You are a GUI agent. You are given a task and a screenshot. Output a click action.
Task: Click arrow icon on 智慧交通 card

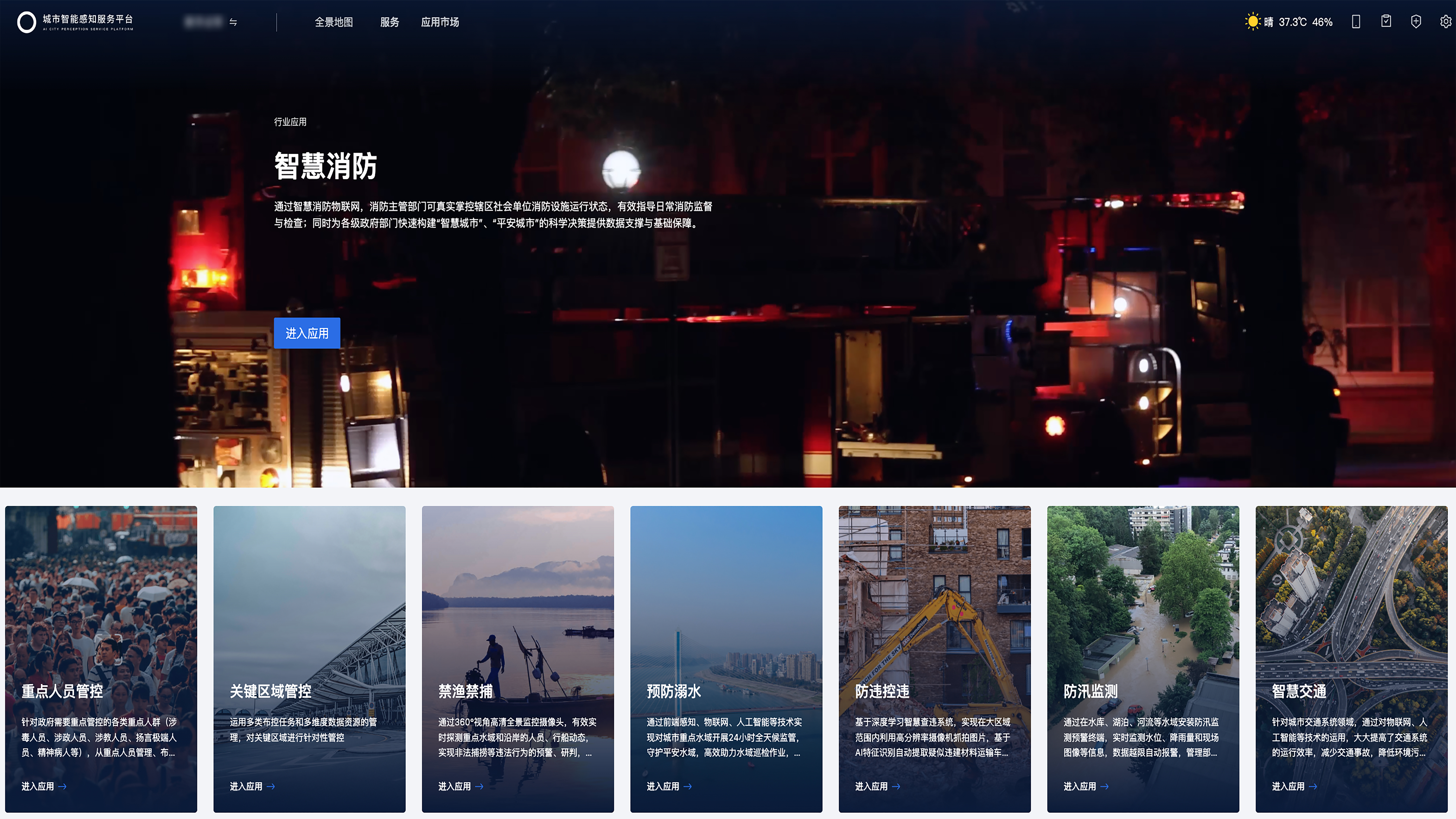coord(1313,786)
